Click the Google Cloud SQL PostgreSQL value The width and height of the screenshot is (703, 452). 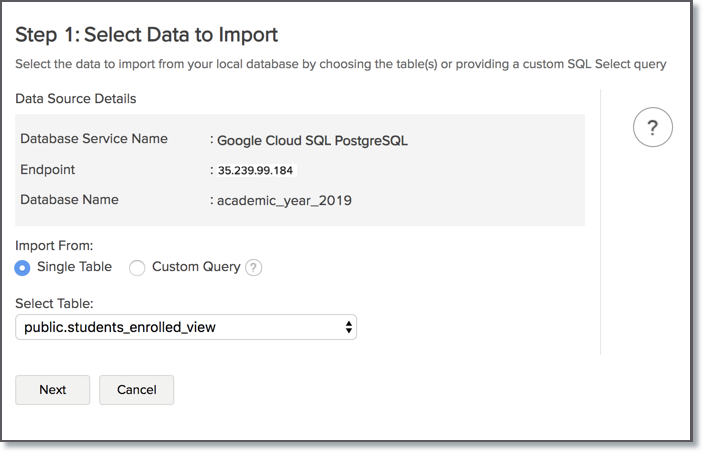312,140
